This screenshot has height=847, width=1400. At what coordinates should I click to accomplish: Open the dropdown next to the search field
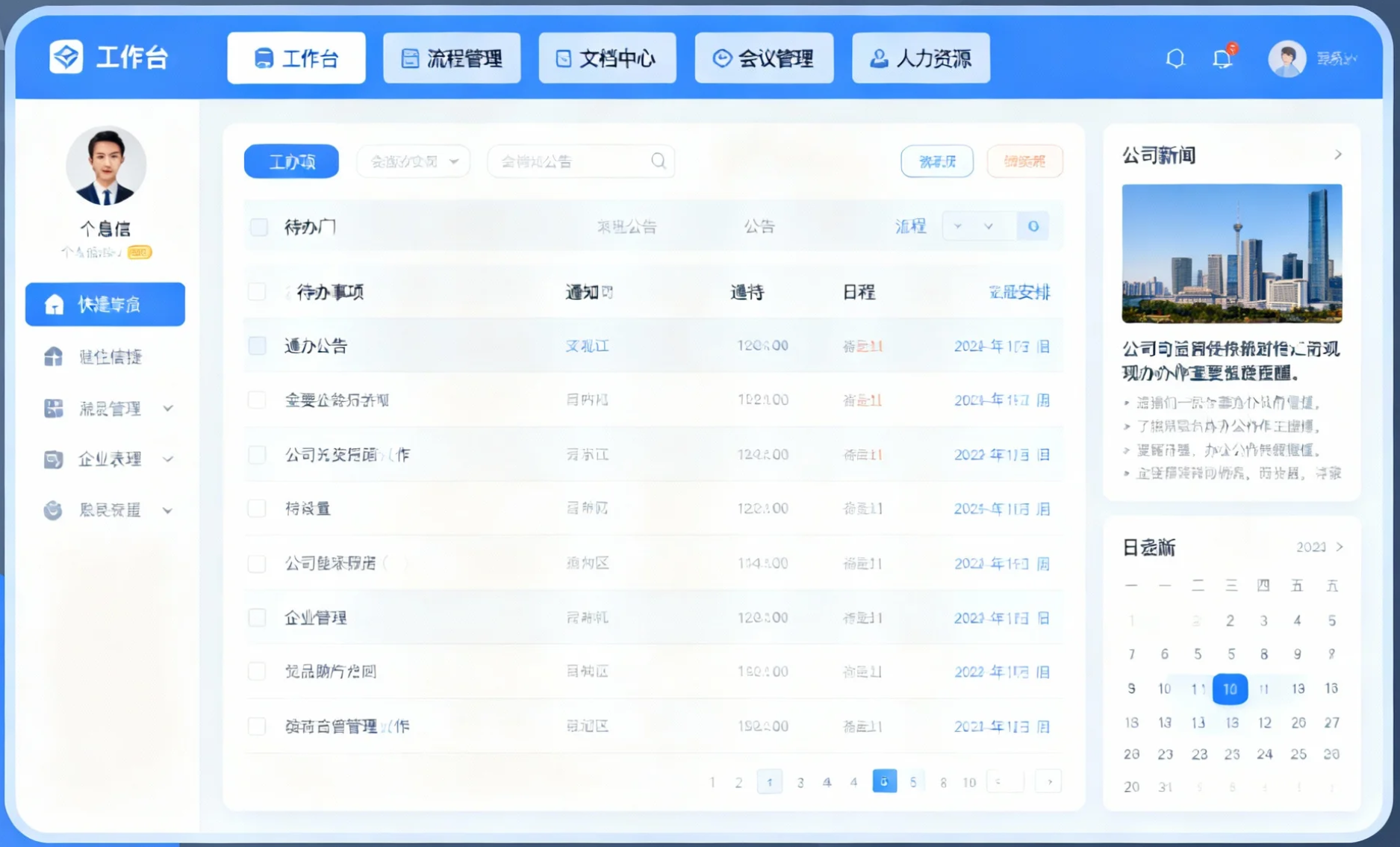point(454,161)
